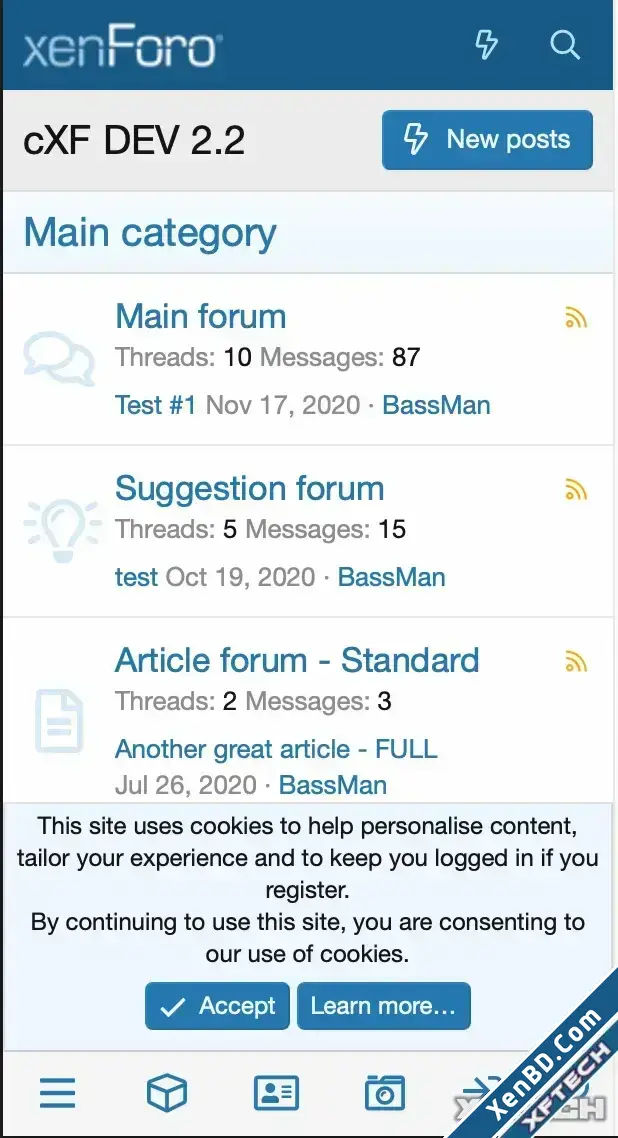Viewport: 618px width, 1138px height.
Task: Click the RSS icon beside Suggestion forum
Action: (575, 490)
